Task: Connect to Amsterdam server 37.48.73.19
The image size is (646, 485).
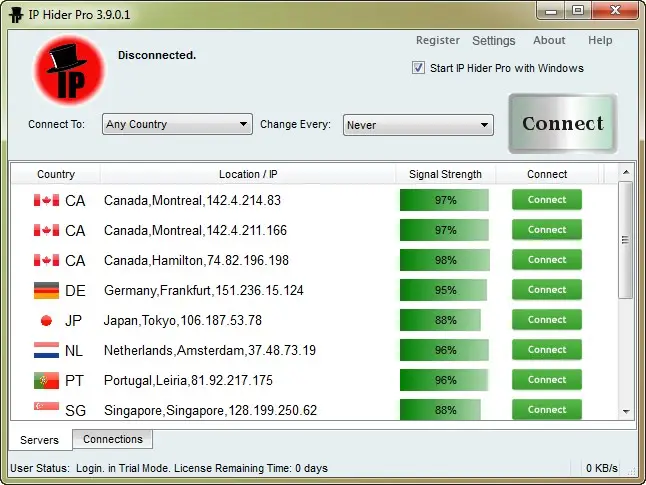Action: coord(547,350)
